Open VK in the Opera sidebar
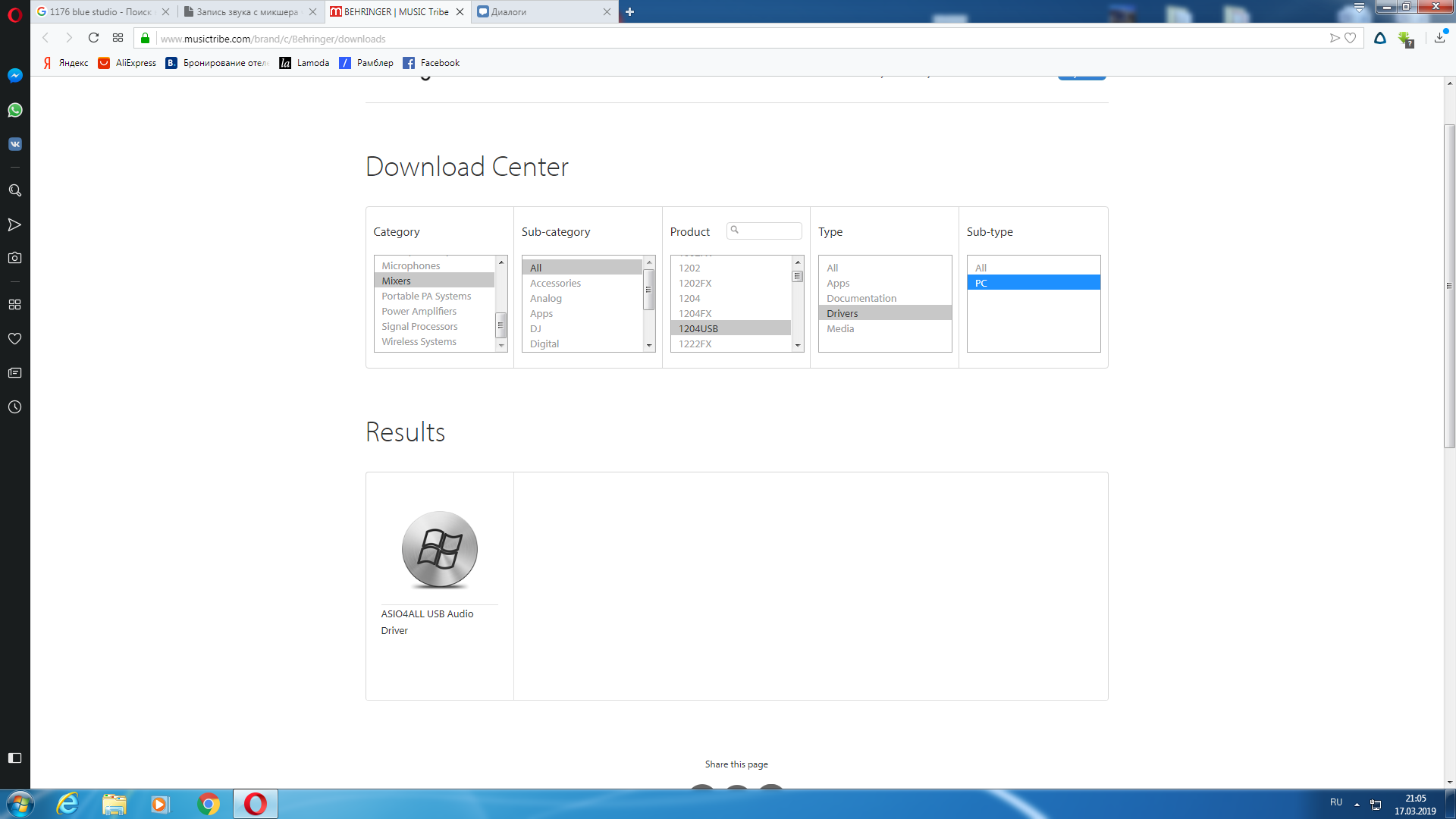Image resolution: width=1456 pixels, height=819 pixels. [14, 144]
